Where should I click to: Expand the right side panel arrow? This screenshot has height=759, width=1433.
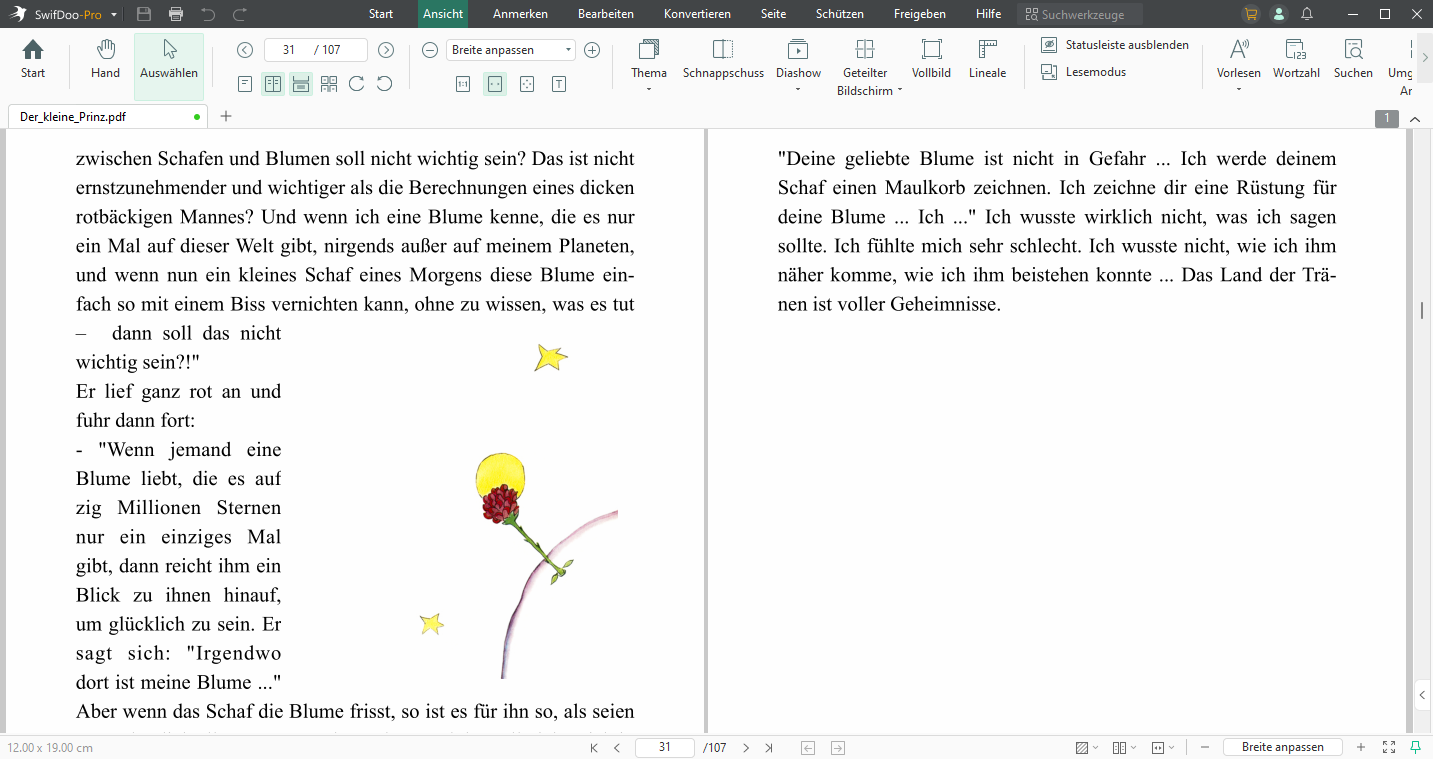click(1424, 695)
